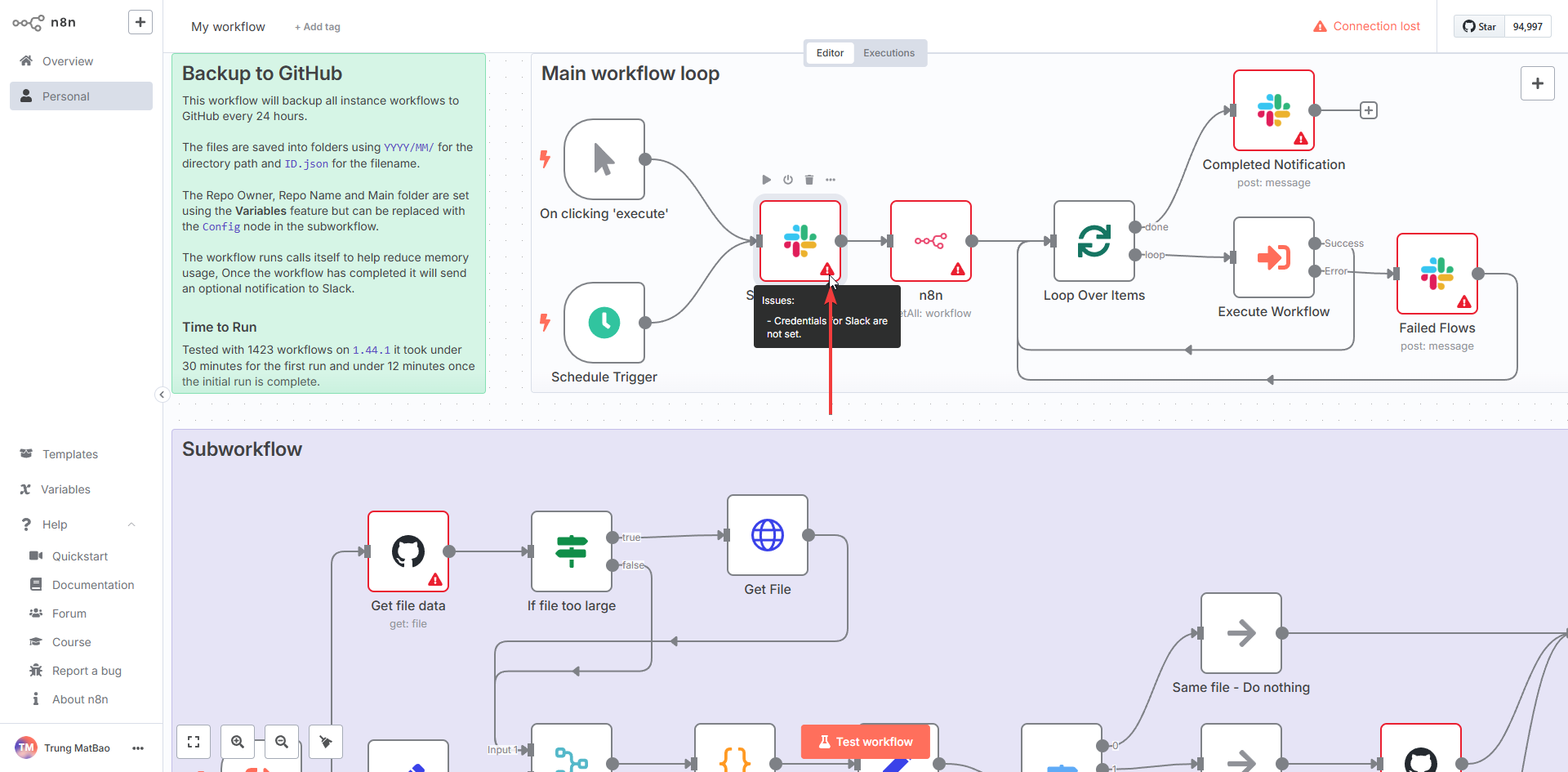Image resolution: width=1568 pixels, height=772 pixels.
Task: Click true output of If file too large
Action: coord(612,538)
